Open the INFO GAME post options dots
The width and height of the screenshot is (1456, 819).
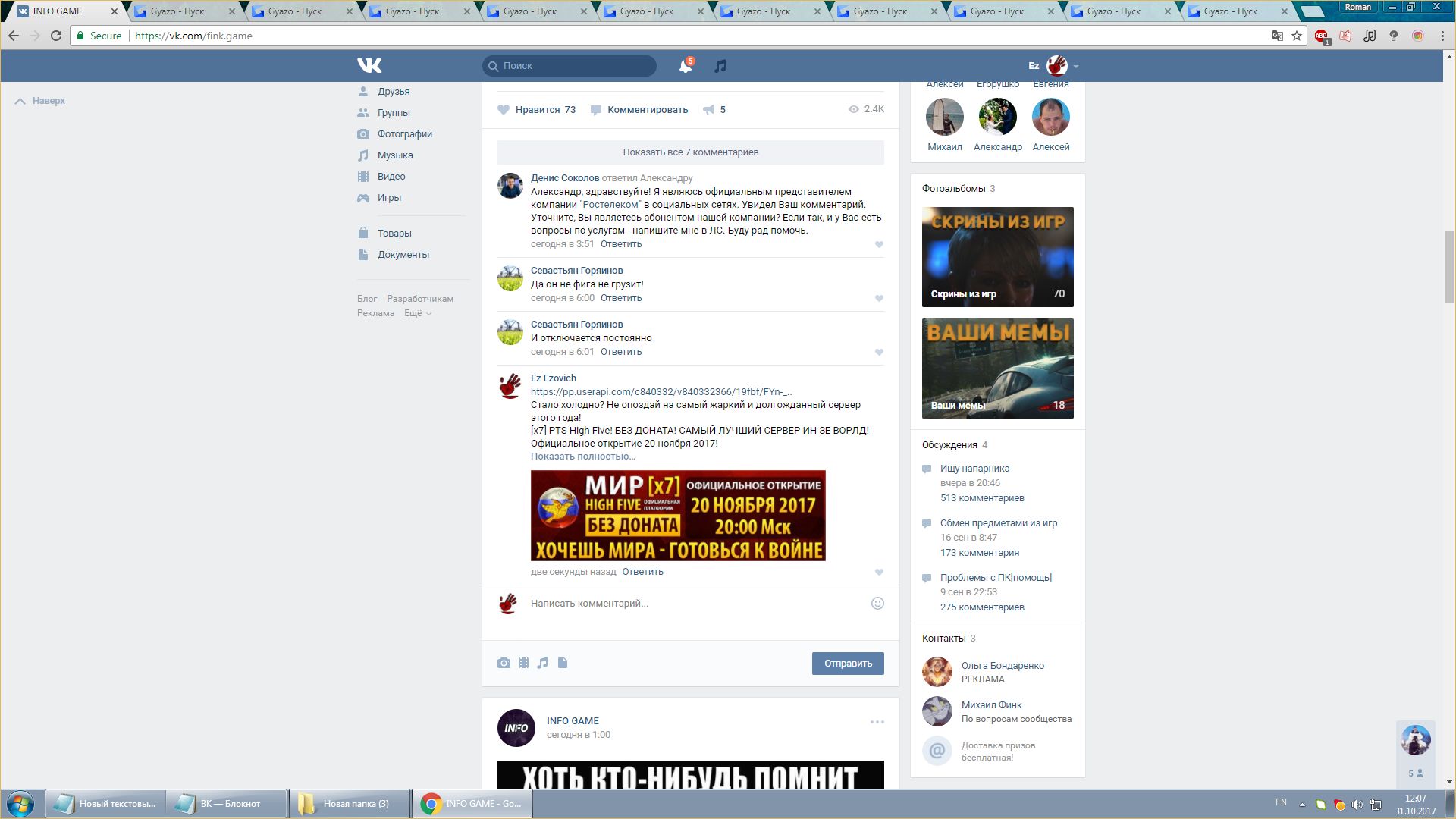[x=877, y=722]
